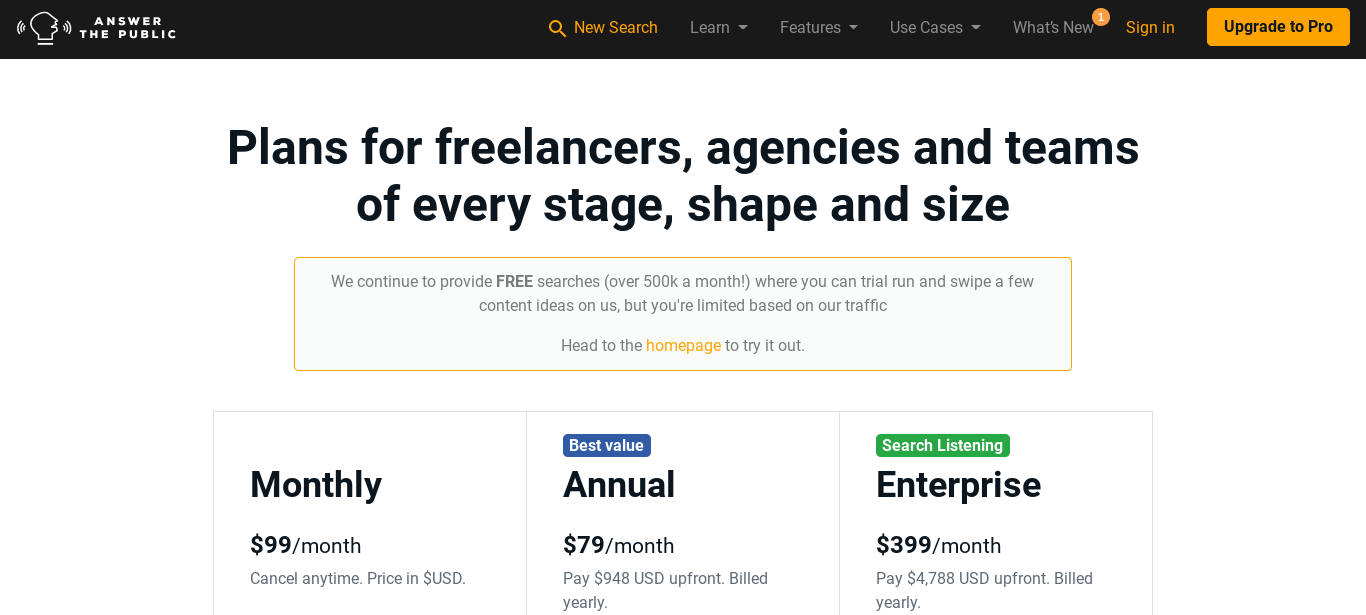1366x615 pixels.
Task: Click the Search Listening badge
Action: coord(943,445)
